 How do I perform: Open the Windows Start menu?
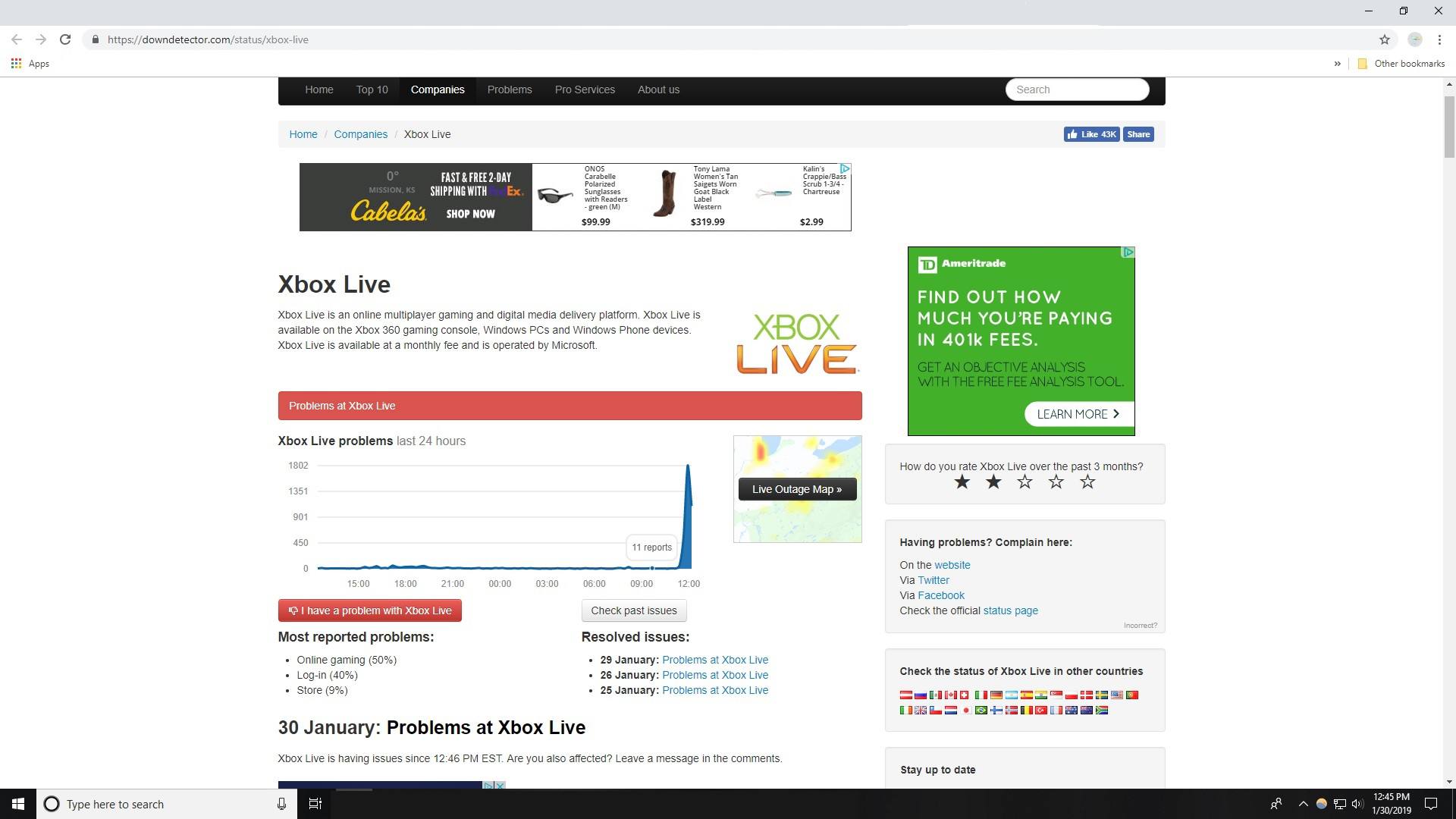click(x=18, y=804)
